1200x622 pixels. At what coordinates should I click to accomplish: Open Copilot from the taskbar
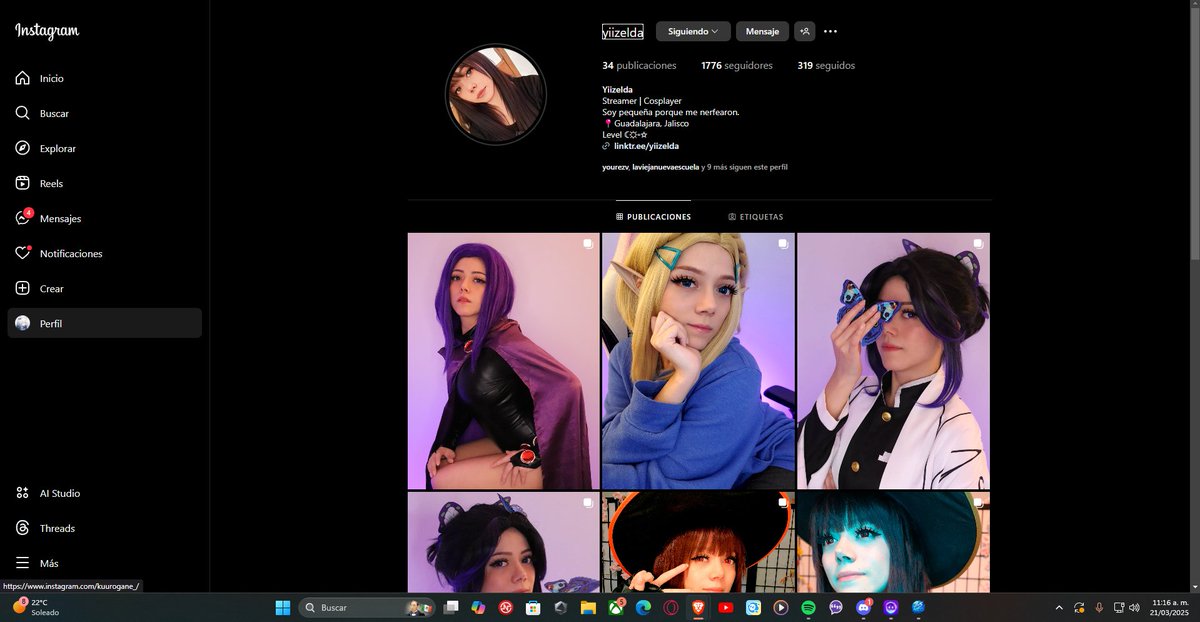click(478, 607)
